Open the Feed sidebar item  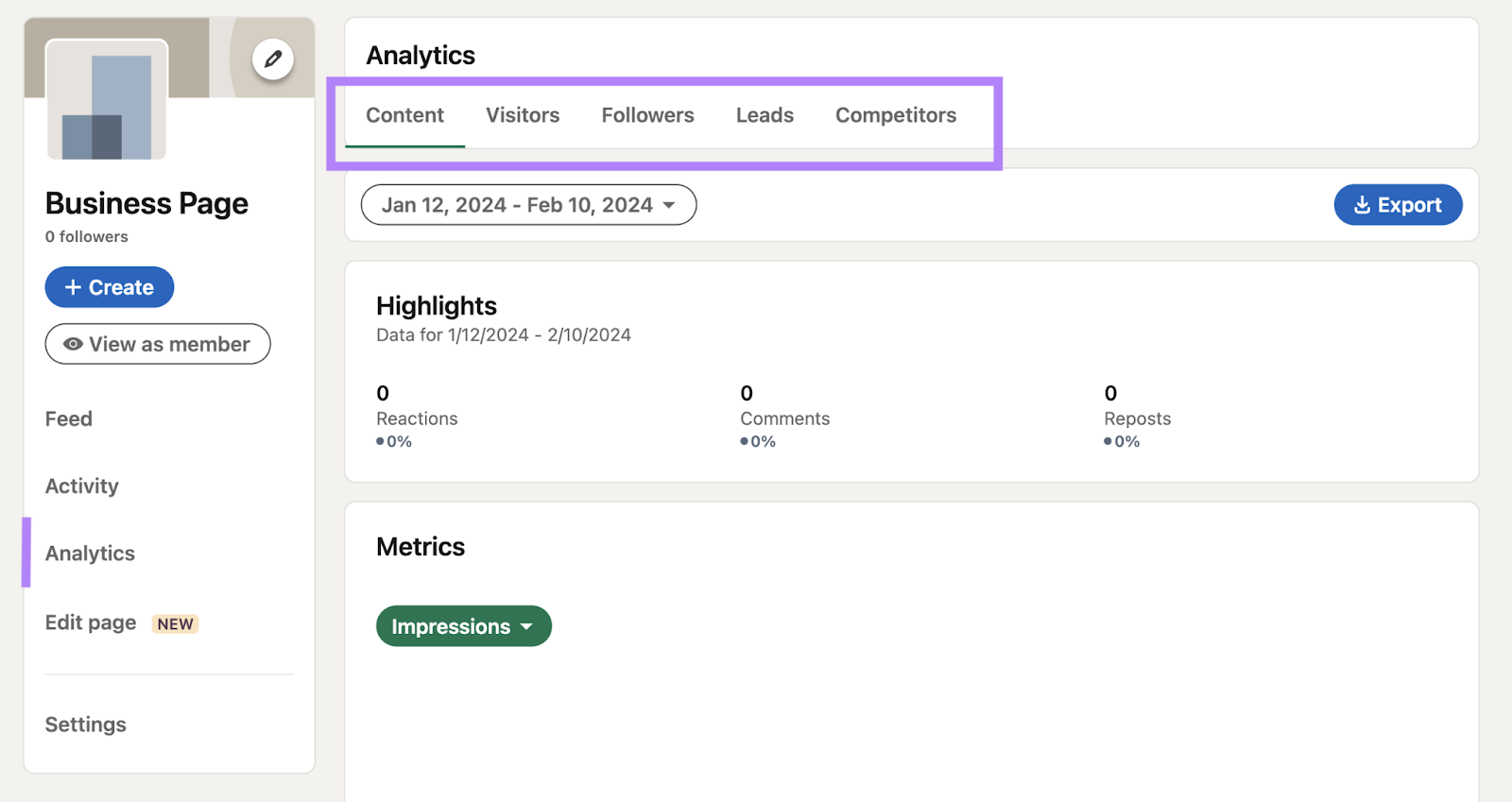point(69,418)
